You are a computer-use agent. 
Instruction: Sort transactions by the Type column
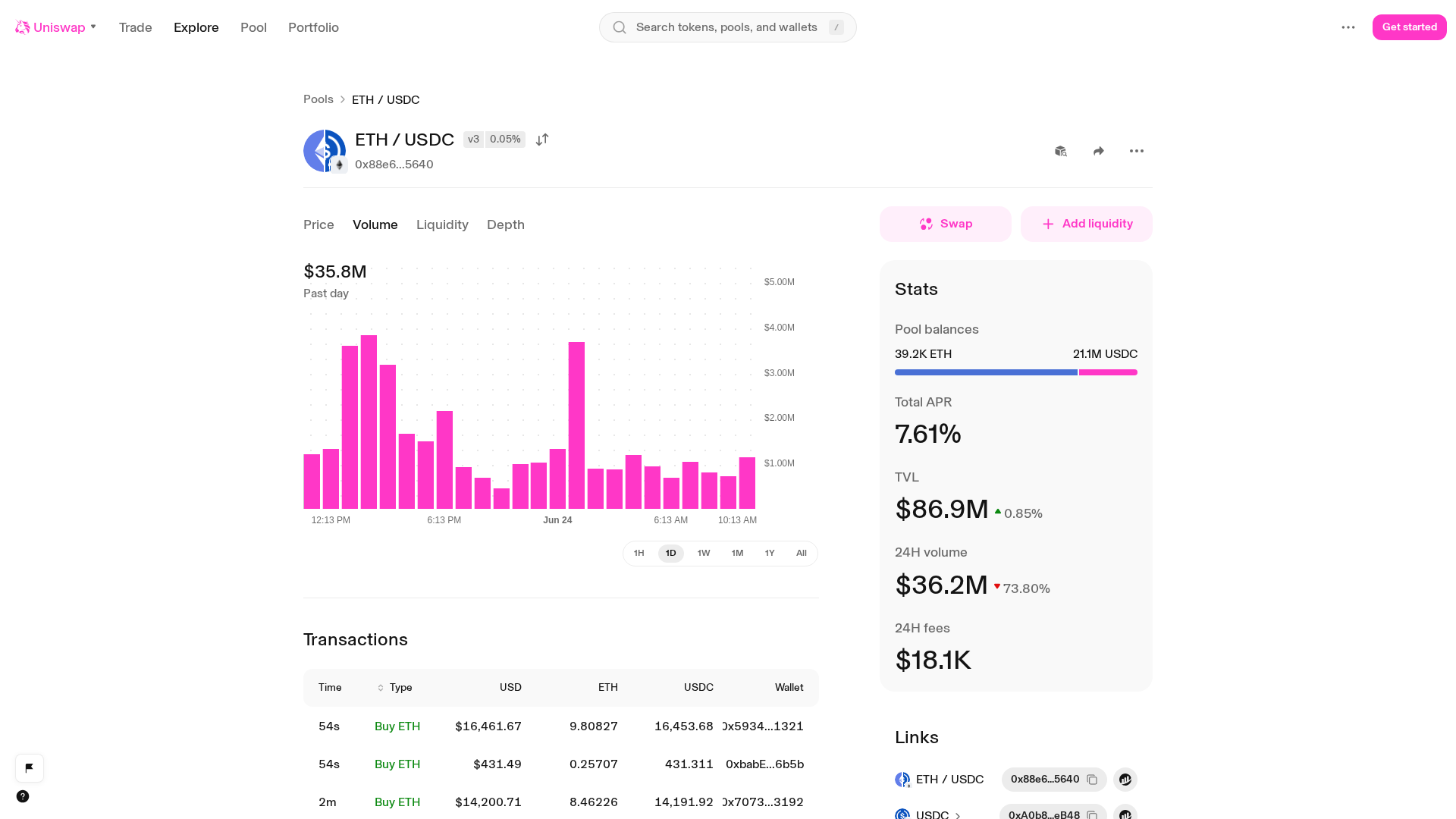pos(394,688)
